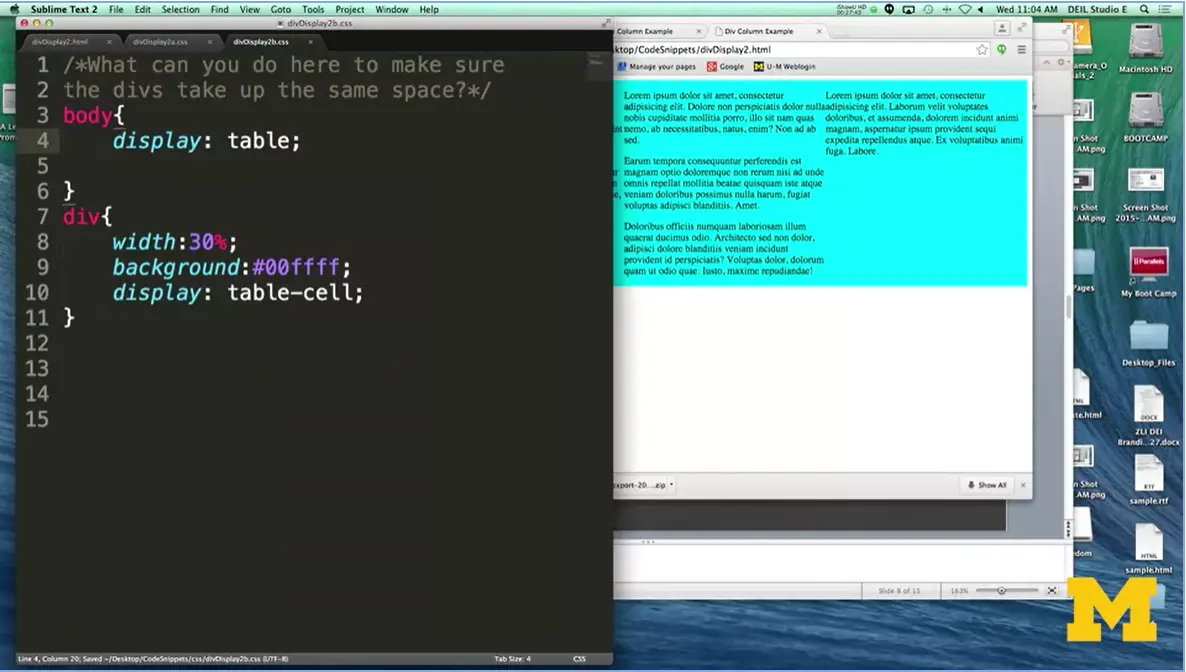Image resolution: width=1186 pixels, height=672 pixels.
Task: Open the Desktop_Files folder
Action: tap(1147, 339)
